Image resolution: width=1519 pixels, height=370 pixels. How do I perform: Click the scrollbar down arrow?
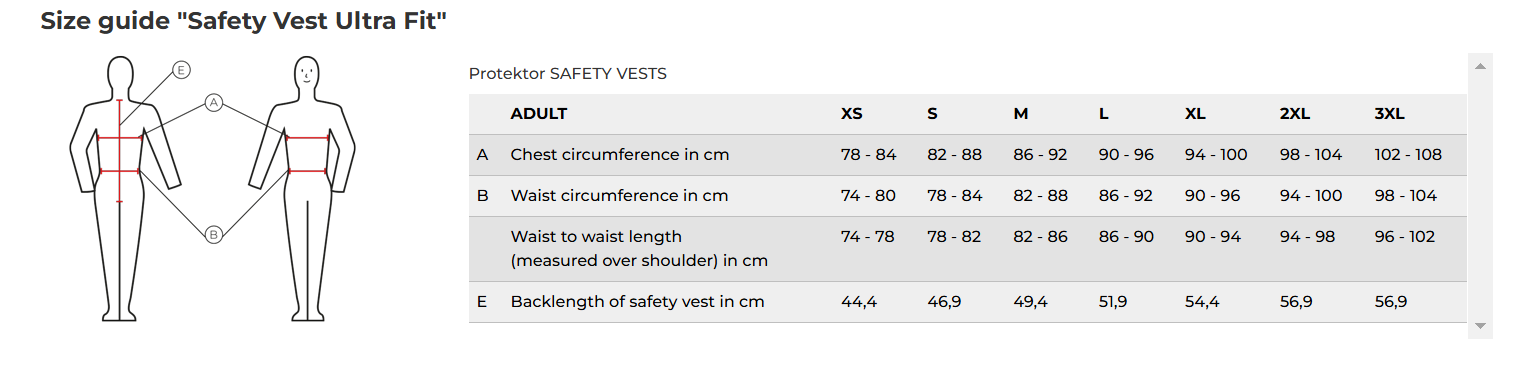pyautogui.click(x=1480, y=326)
